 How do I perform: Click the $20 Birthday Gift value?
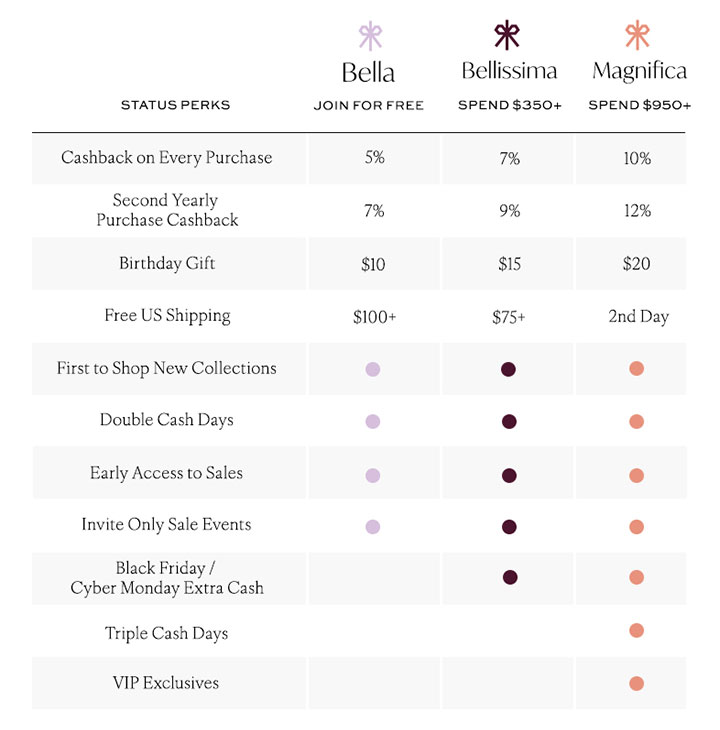(636, 264)
